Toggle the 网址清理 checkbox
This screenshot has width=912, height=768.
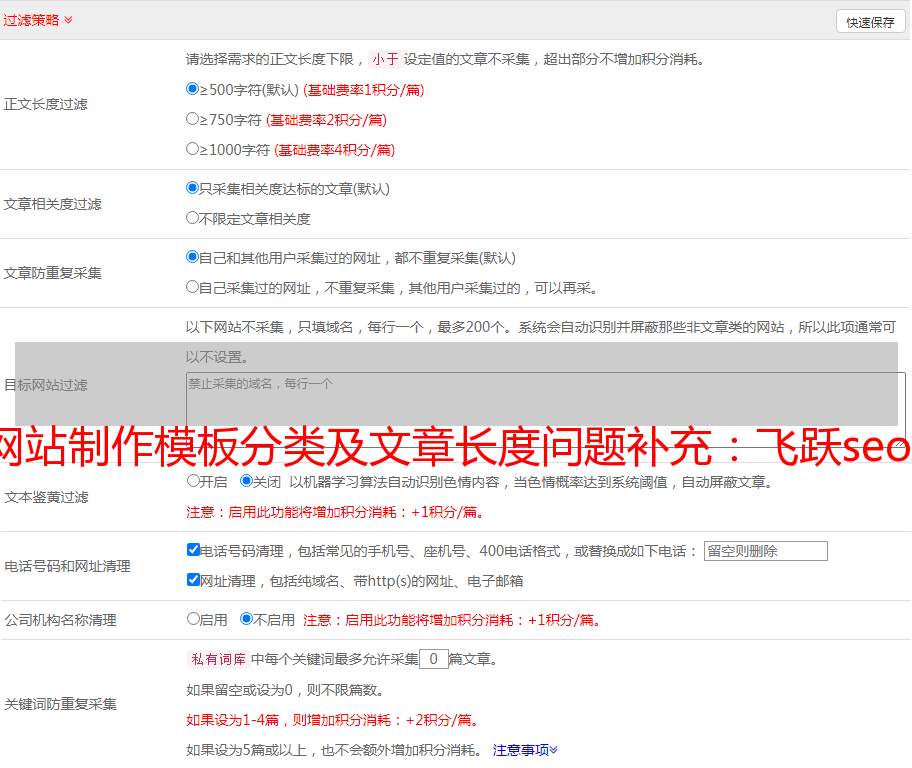coord(193,579)
